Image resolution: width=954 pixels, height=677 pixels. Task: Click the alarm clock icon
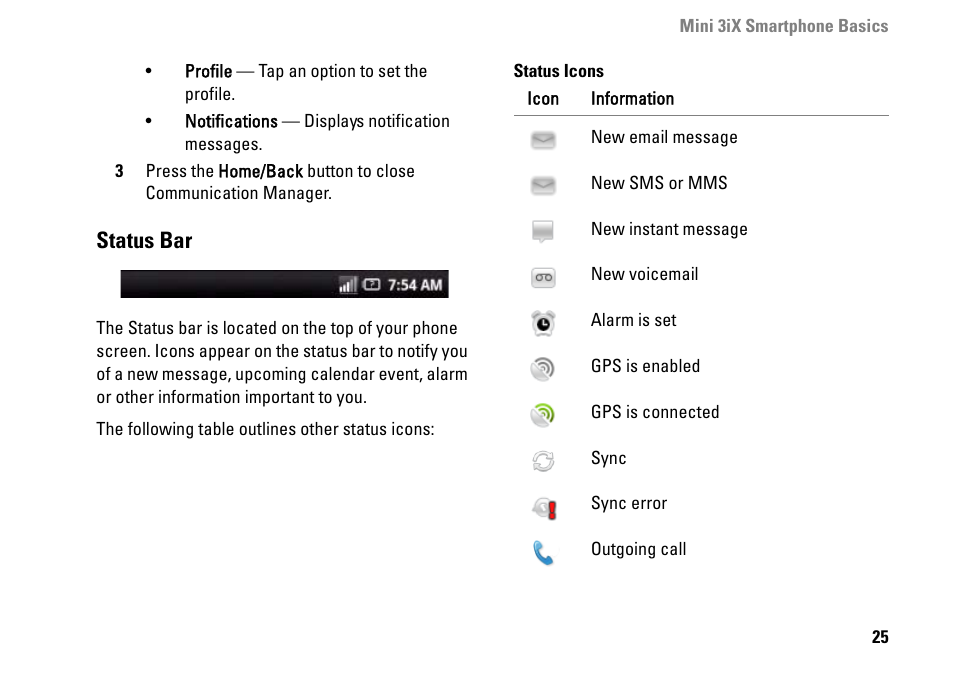543,323
